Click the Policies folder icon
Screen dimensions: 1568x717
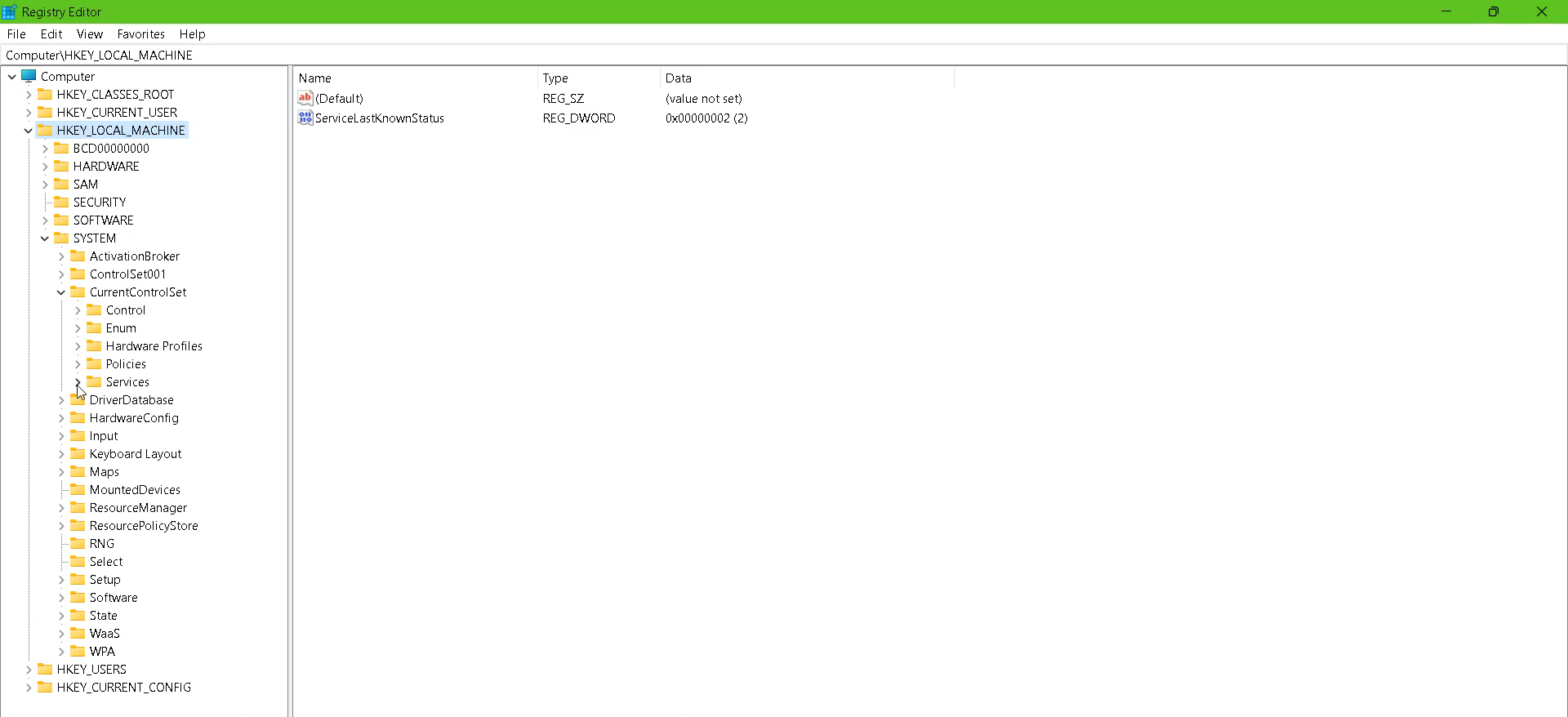94,363
